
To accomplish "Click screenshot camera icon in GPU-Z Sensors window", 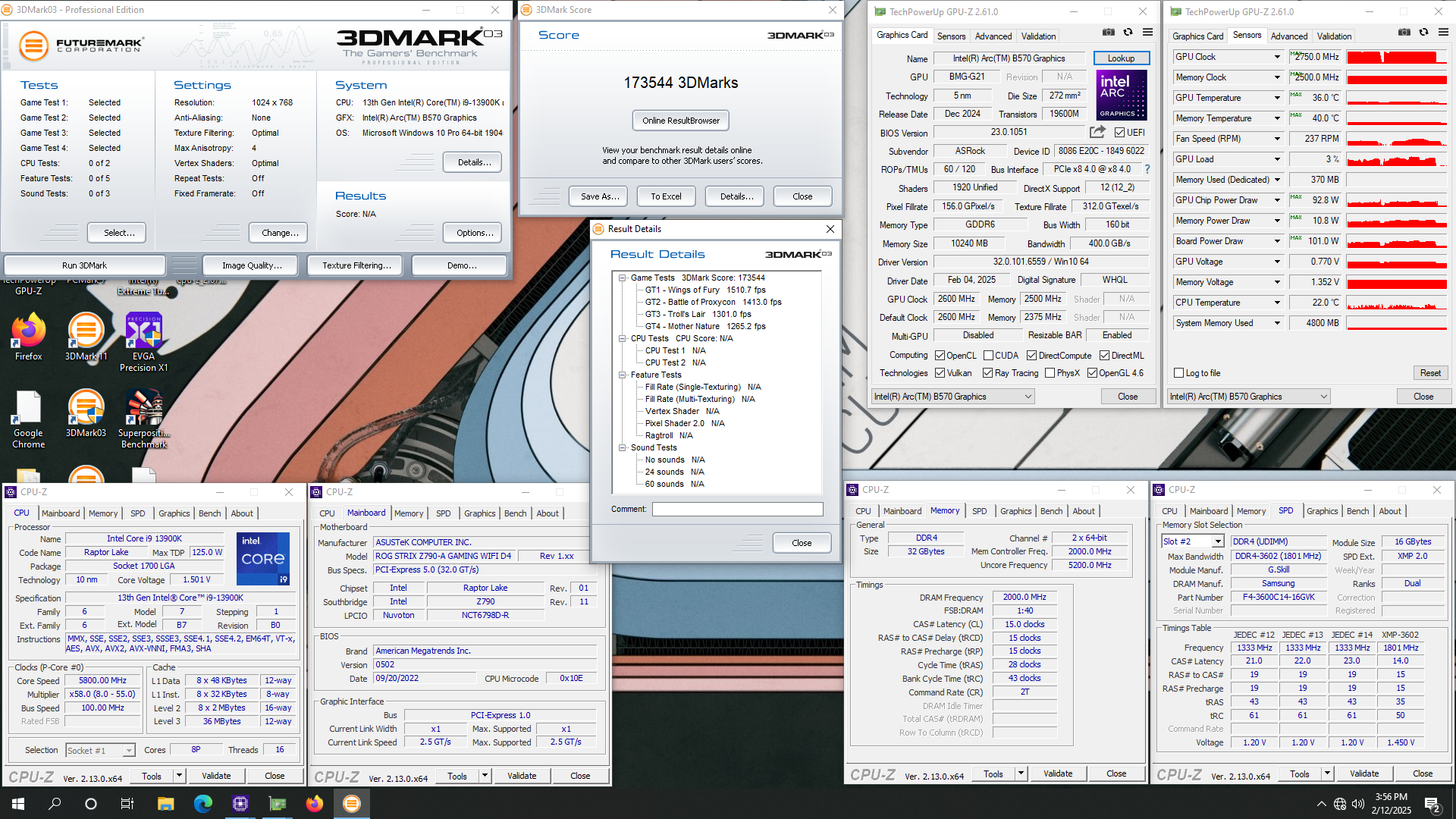I will (x=1404, y=33).
